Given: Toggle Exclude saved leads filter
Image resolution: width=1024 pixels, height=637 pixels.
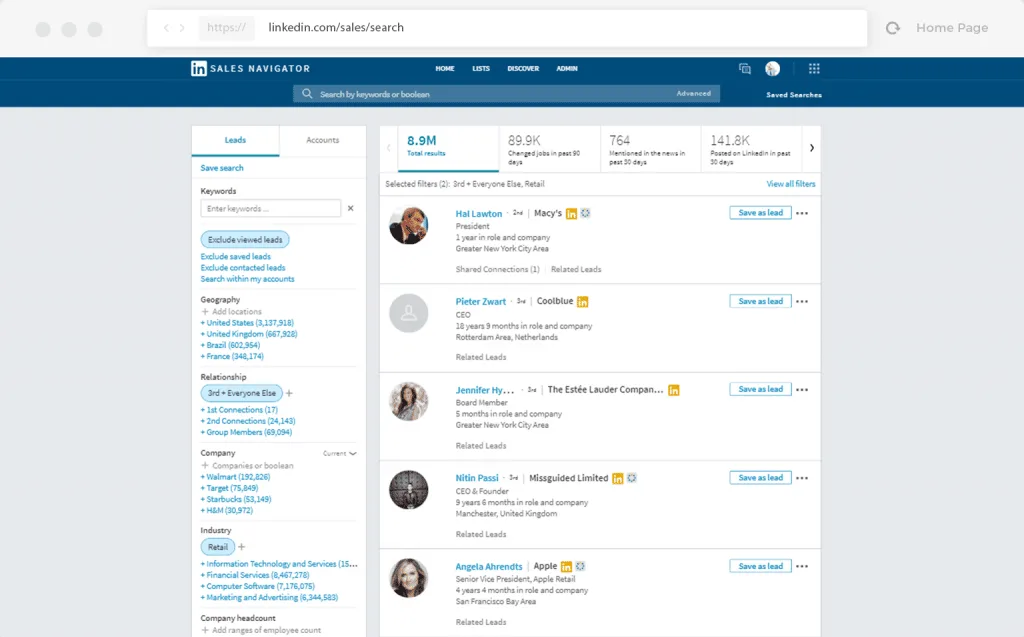Looking at the screenshot, I should (235, 257).
